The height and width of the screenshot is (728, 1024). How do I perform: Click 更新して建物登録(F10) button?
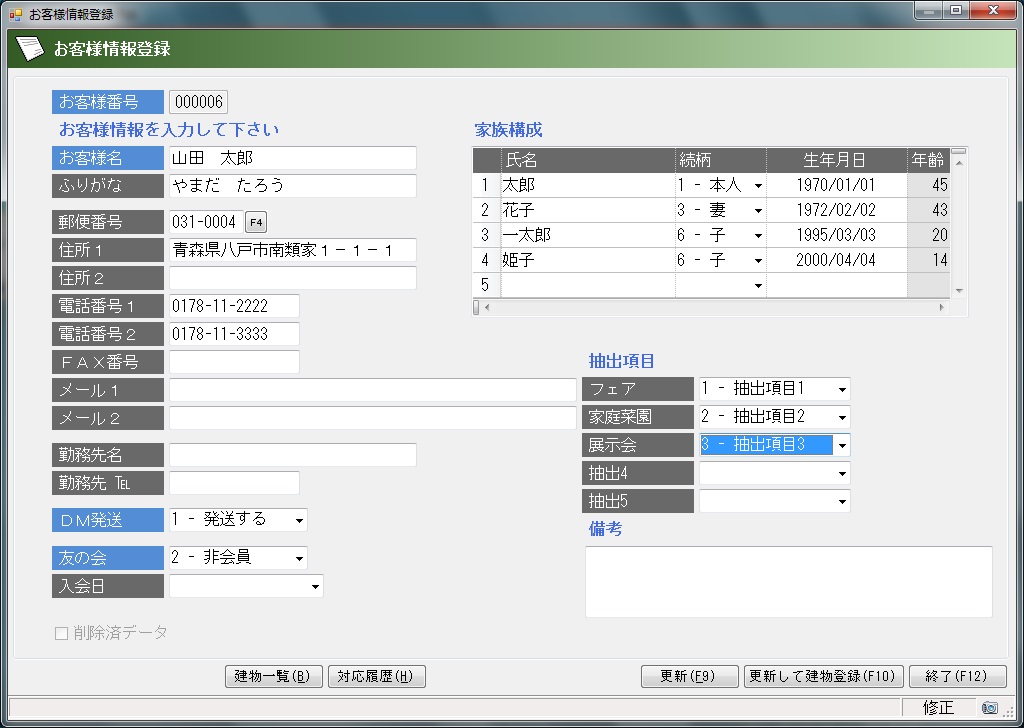point(824,676)
